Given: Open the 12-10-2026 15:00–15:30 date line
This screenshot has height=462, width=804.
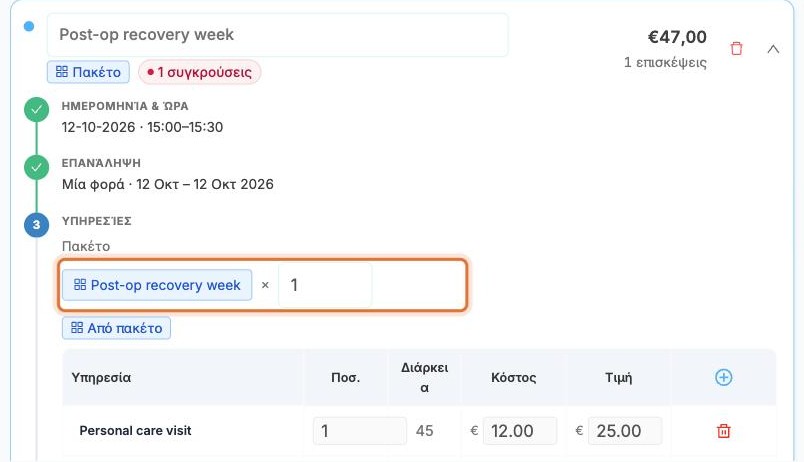Looking at the screenshot, I should pyautogui.click(x=143, y=127).
